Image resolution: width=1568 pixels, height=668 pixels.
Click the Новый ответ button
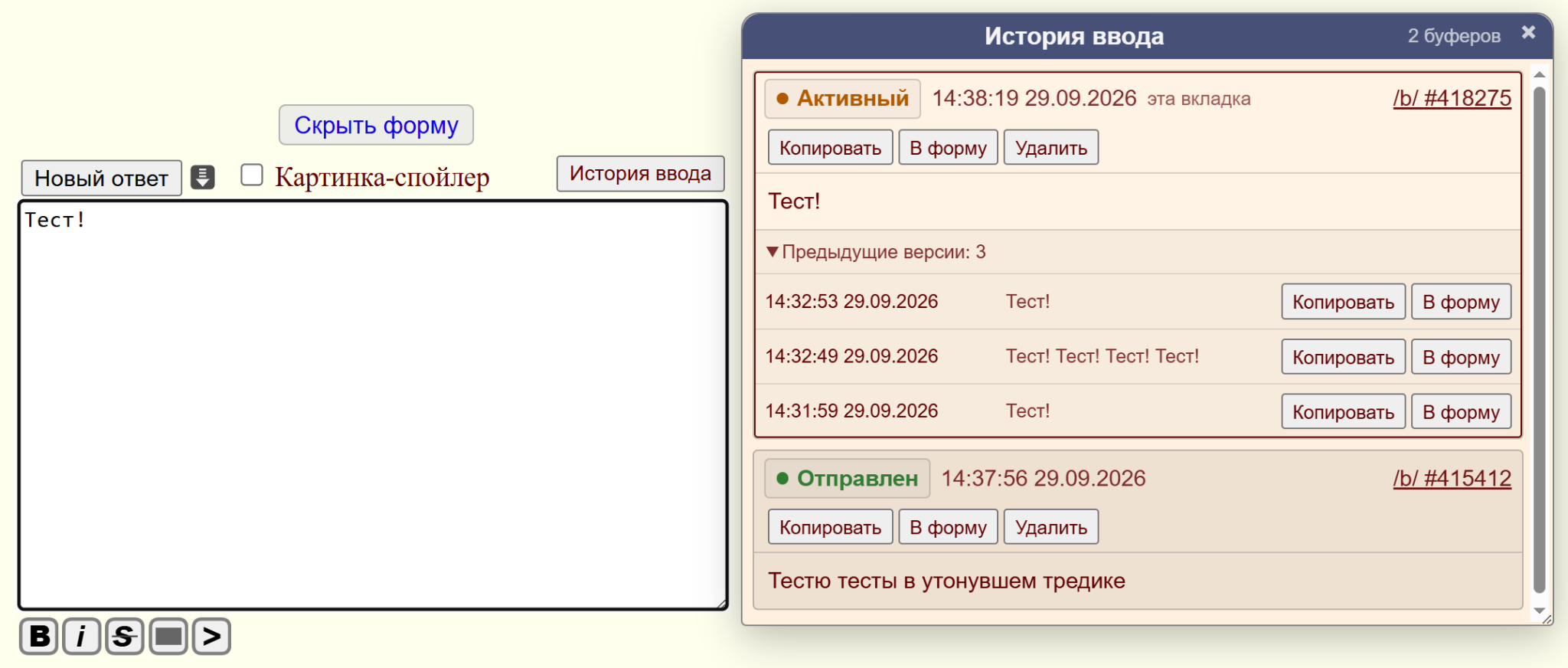tap(102, 178)
